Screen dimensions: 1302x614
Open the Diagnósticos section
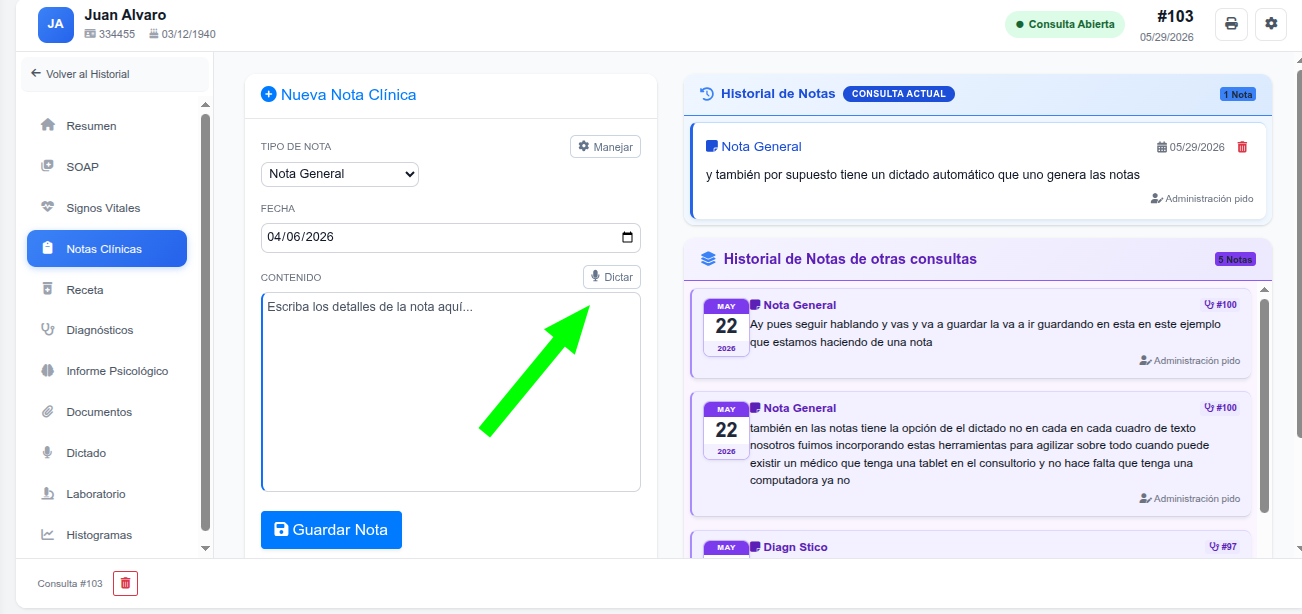click(x=107, y=330)
